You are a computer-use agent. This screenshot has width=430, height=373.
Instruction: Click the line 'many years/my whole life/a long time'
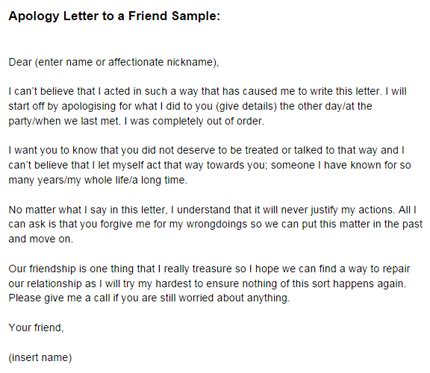98,180
